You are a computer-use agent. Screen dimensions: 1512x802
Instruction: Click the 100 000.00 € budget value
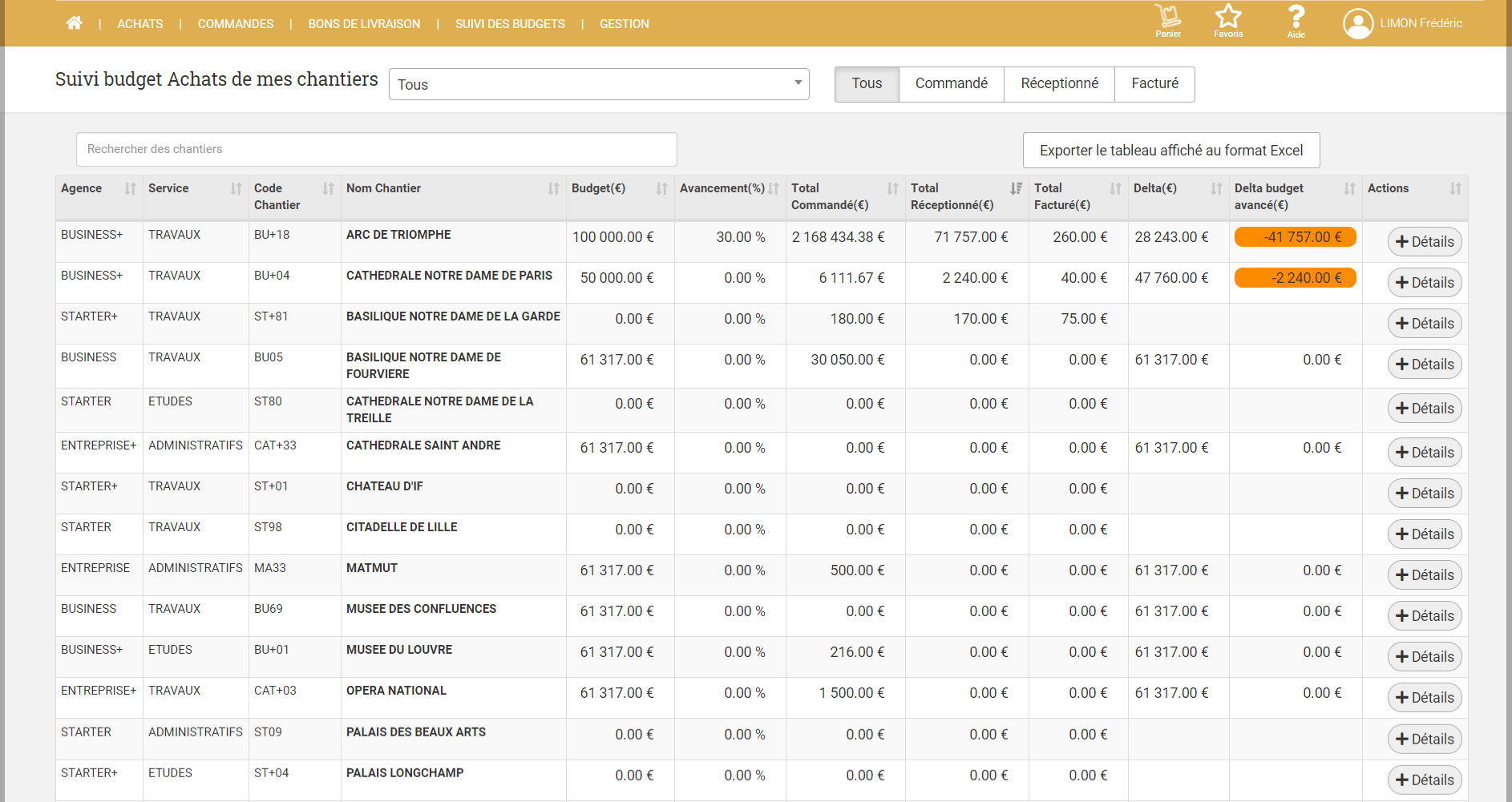tap(612, 237)
